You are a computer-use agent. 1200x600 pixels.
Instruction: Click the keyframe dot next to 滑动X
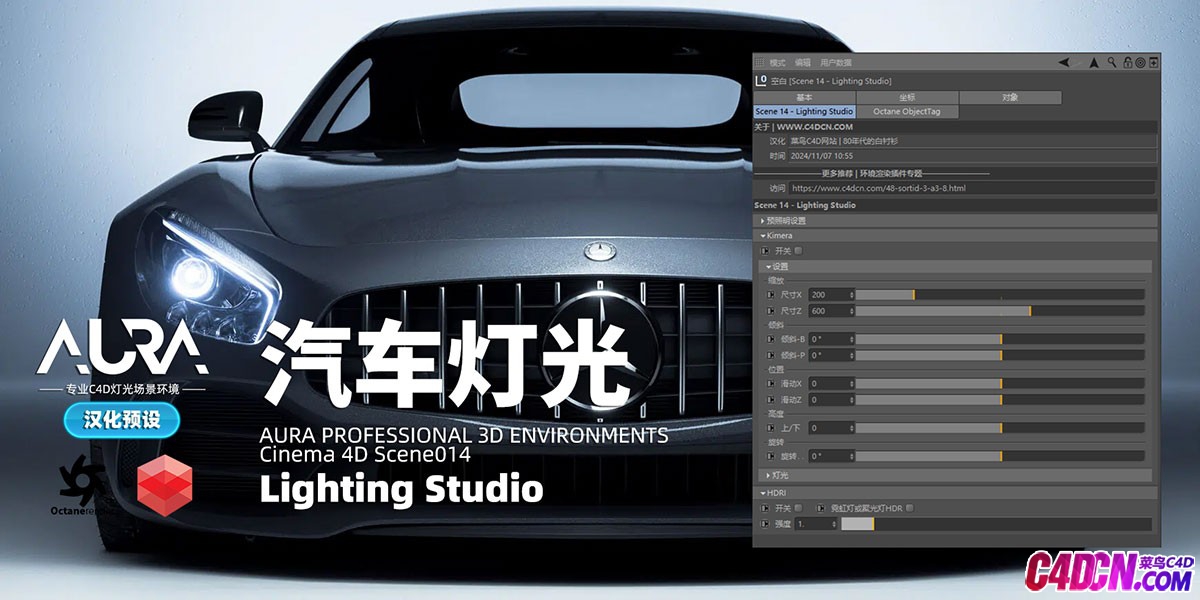point(771,383)
